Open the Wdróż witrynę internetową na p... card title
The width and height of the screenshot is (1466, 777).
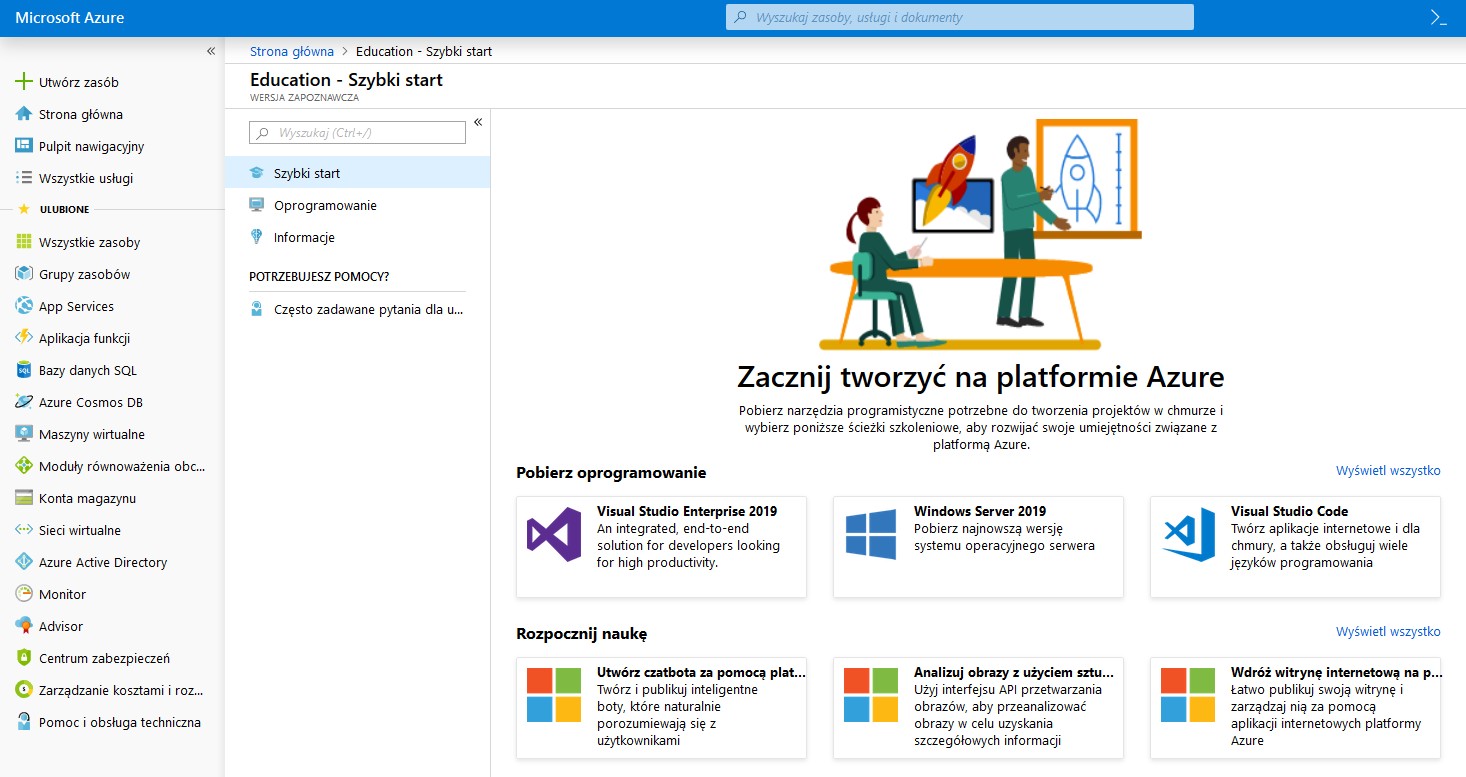(1336, 672)
